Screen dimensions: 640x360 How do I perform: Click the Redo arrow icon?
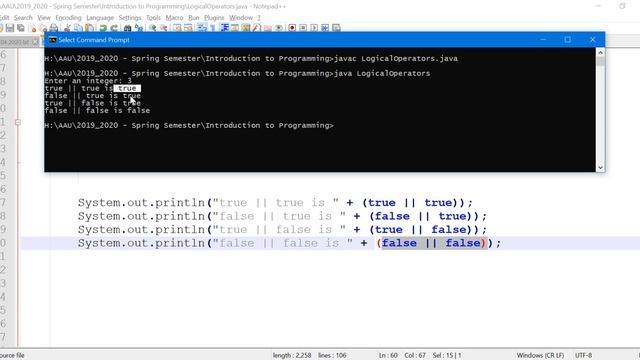coord(114,28)
